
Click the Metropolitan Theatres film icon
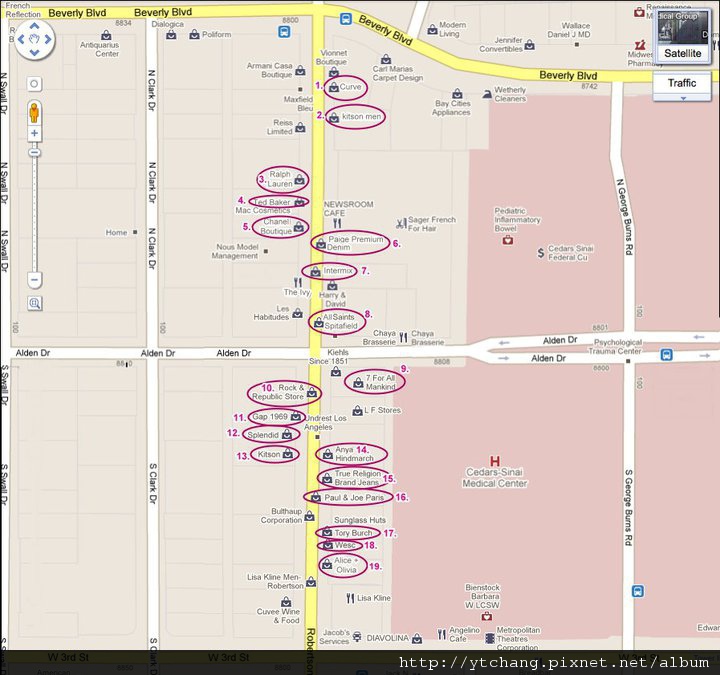click(490, 638)
